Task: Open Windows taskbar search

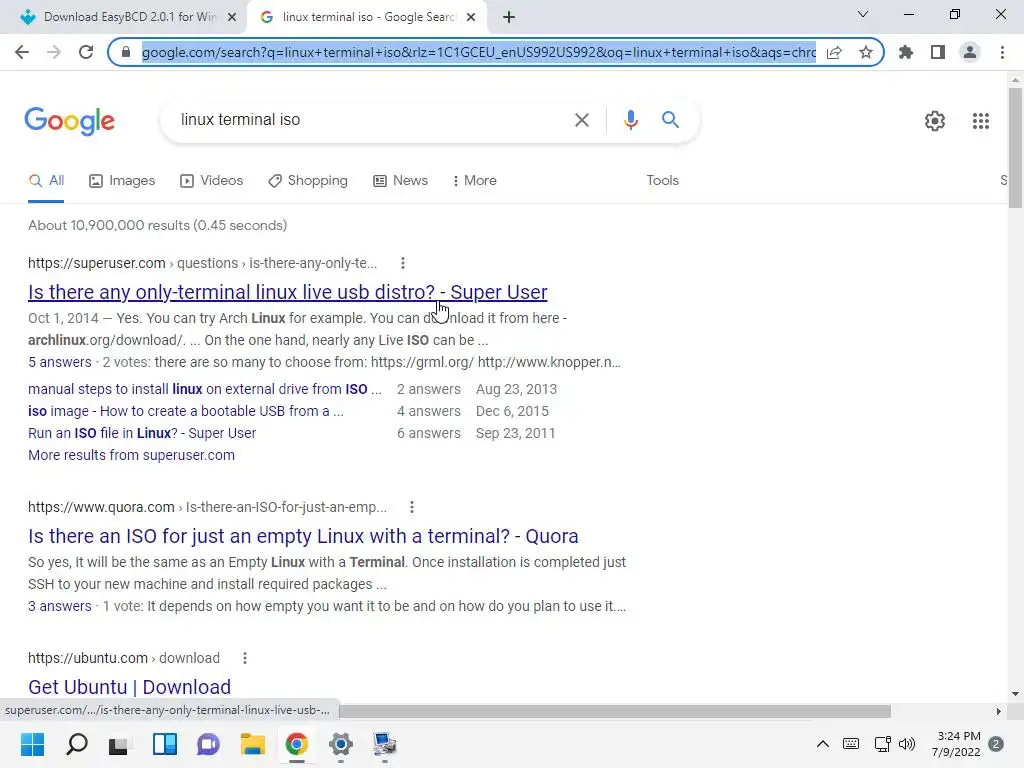Action: point(77,744)
